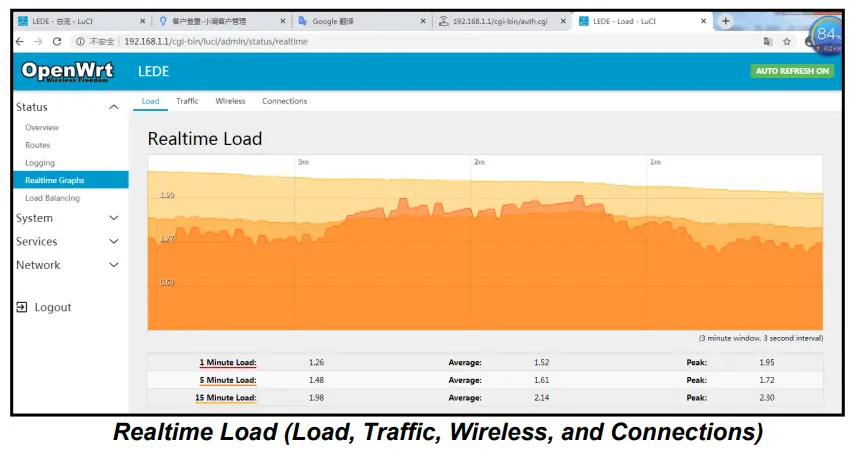Expand the Network menu chevron
Screen dimensions: 854x460
point(114,265)
